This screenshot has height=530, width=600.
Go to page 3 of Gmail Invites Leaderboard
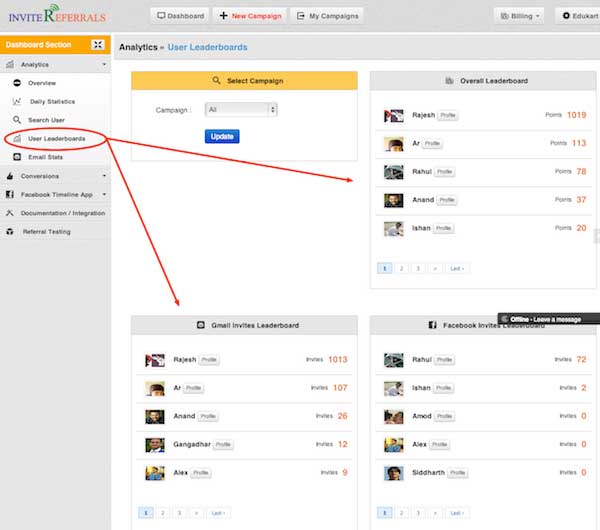coord(179,513)
